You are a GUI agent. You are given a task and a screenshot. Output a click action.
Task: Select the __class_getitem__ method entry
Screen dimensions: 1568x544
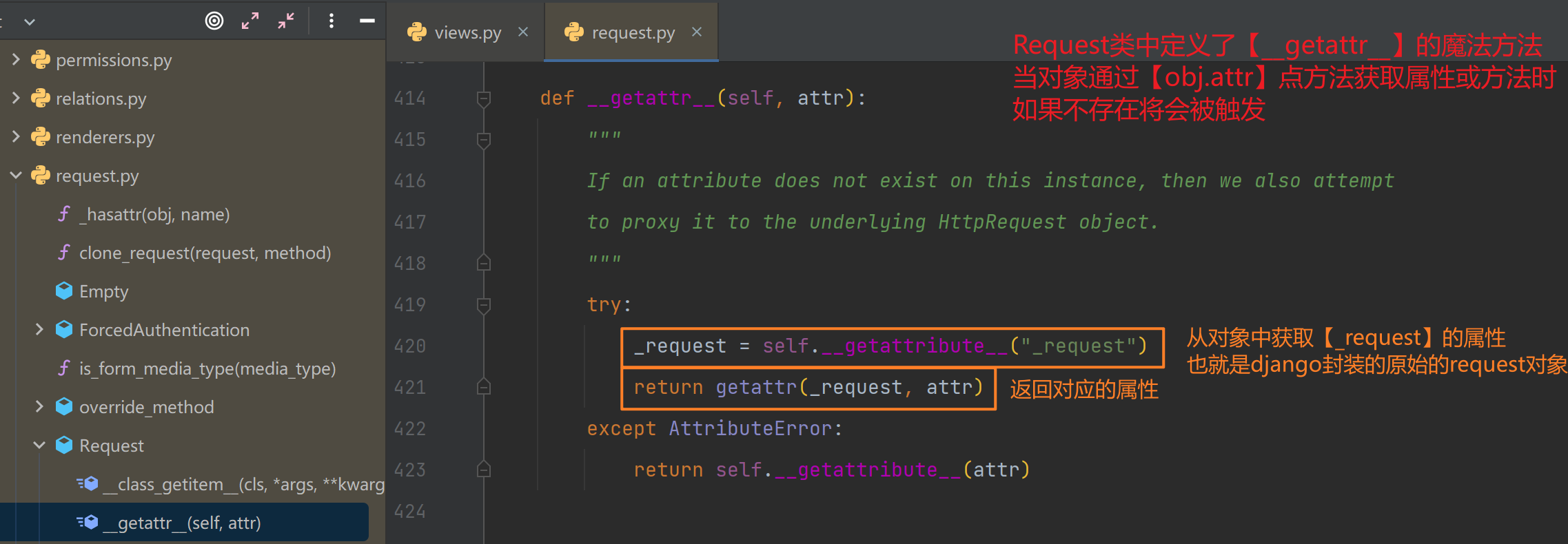point(243,485)
